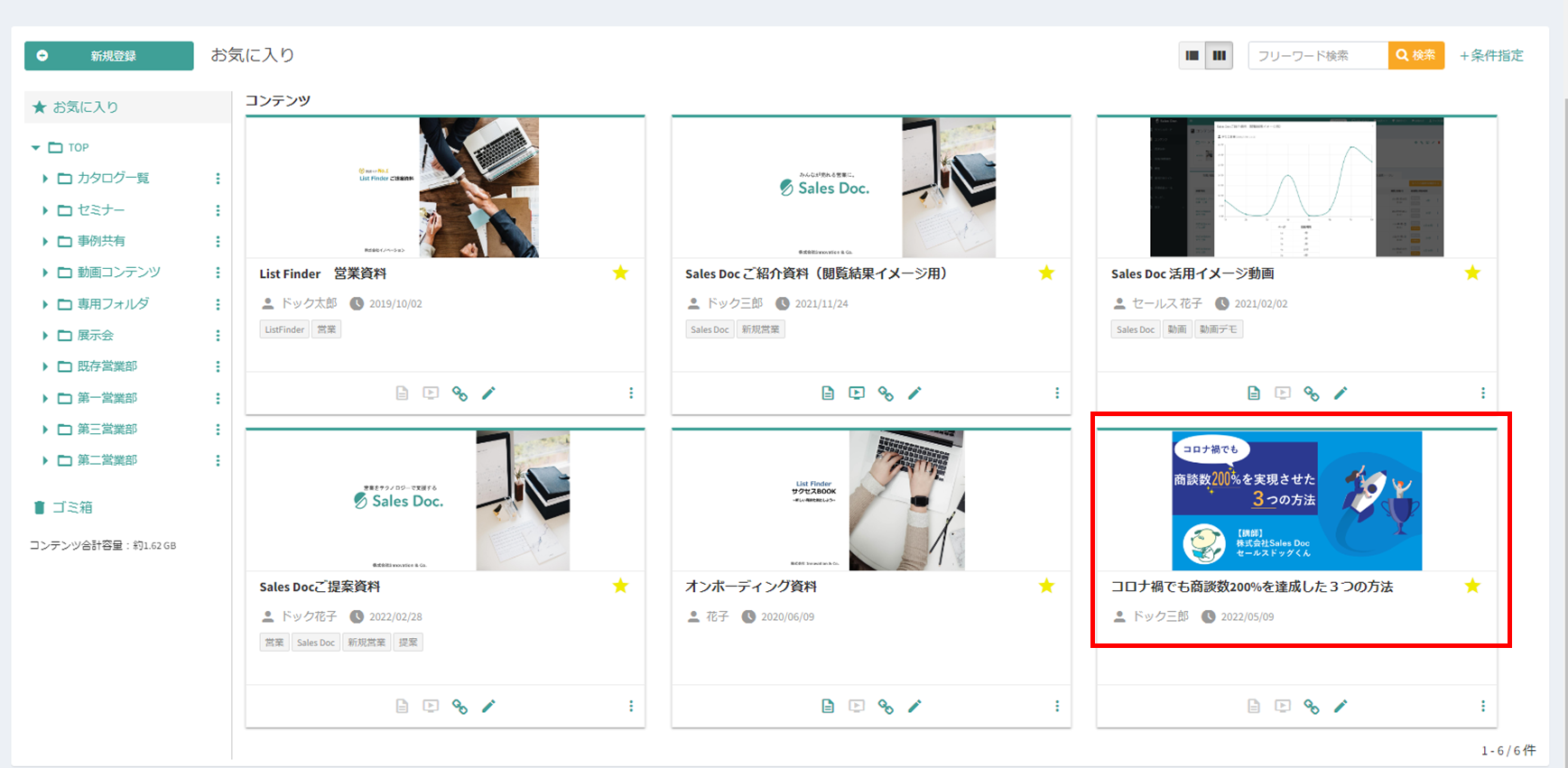Image resolution: width=1568 pixels, height=768 pixels.
Task: Expand 事例共有 folder arrow
Action: (x=45, y=241)
